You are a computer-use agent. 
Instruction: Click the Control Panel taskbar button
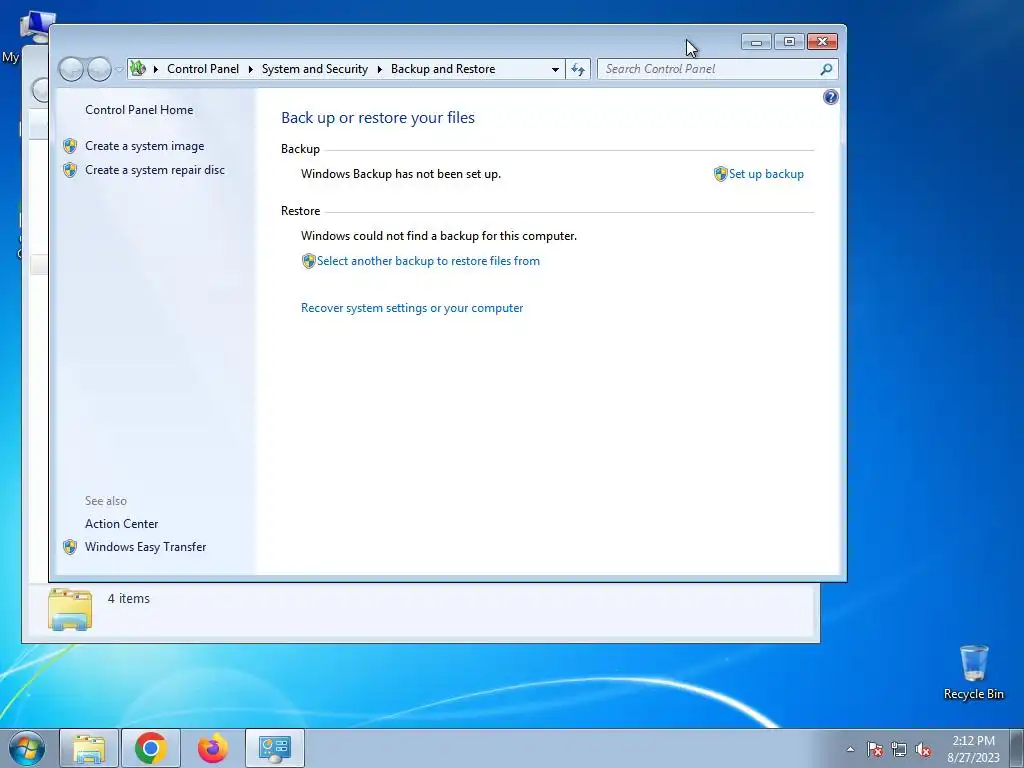click(275, 748)
